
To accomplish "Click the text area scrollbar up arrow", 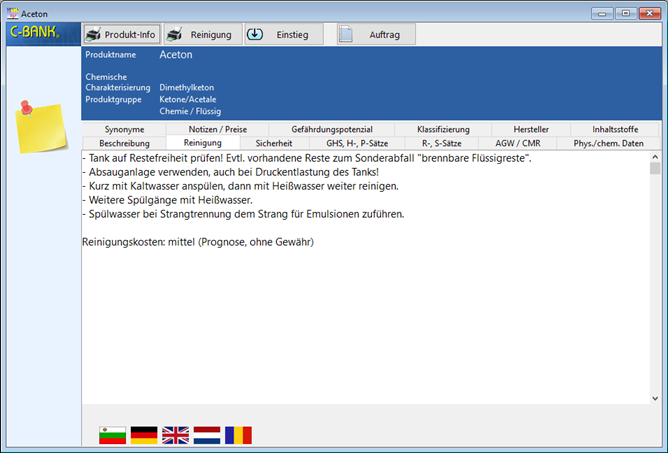I will pos(655,156).
